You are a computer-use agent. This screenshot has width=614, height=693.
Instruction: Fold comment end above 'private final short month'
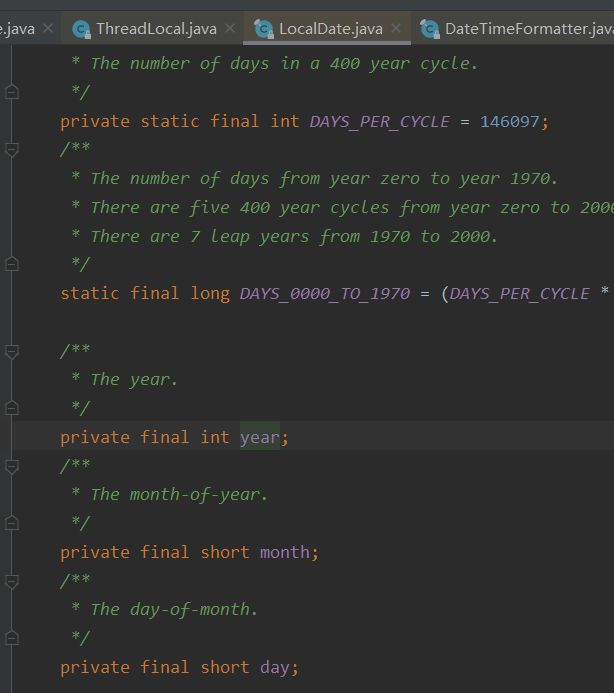12,523
